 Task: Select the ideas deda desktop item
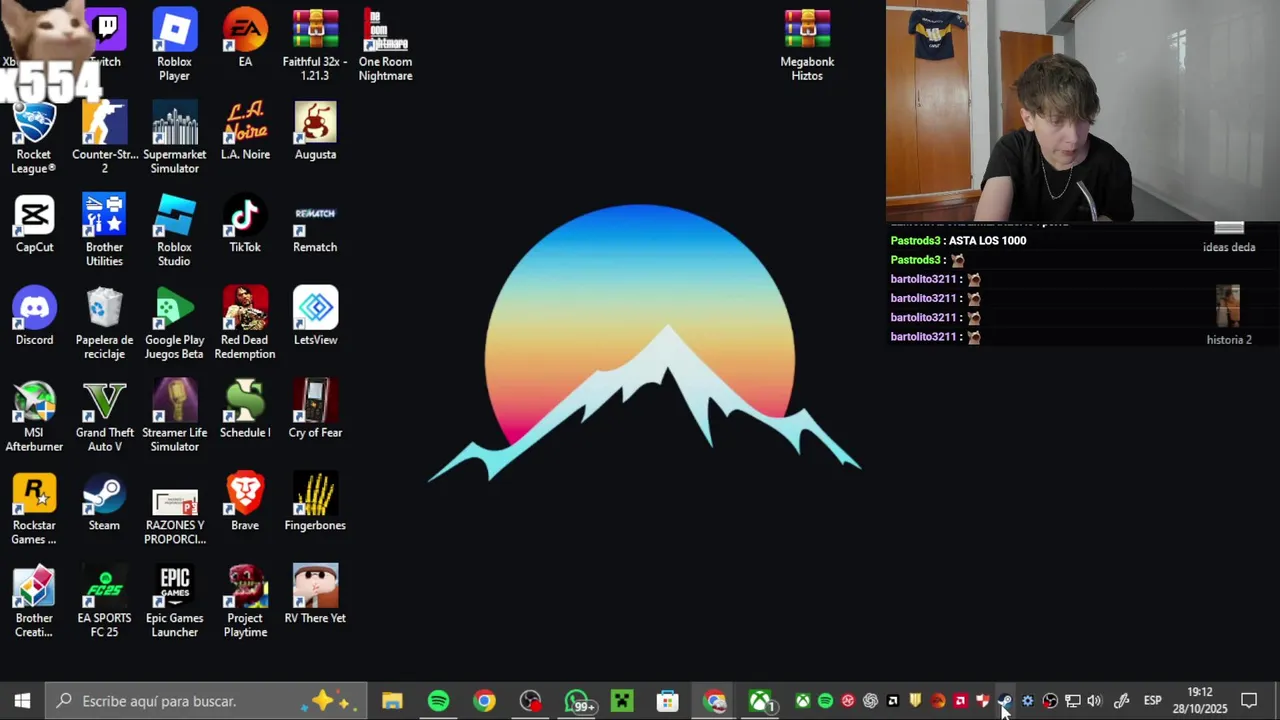[x=1229, y=238]
